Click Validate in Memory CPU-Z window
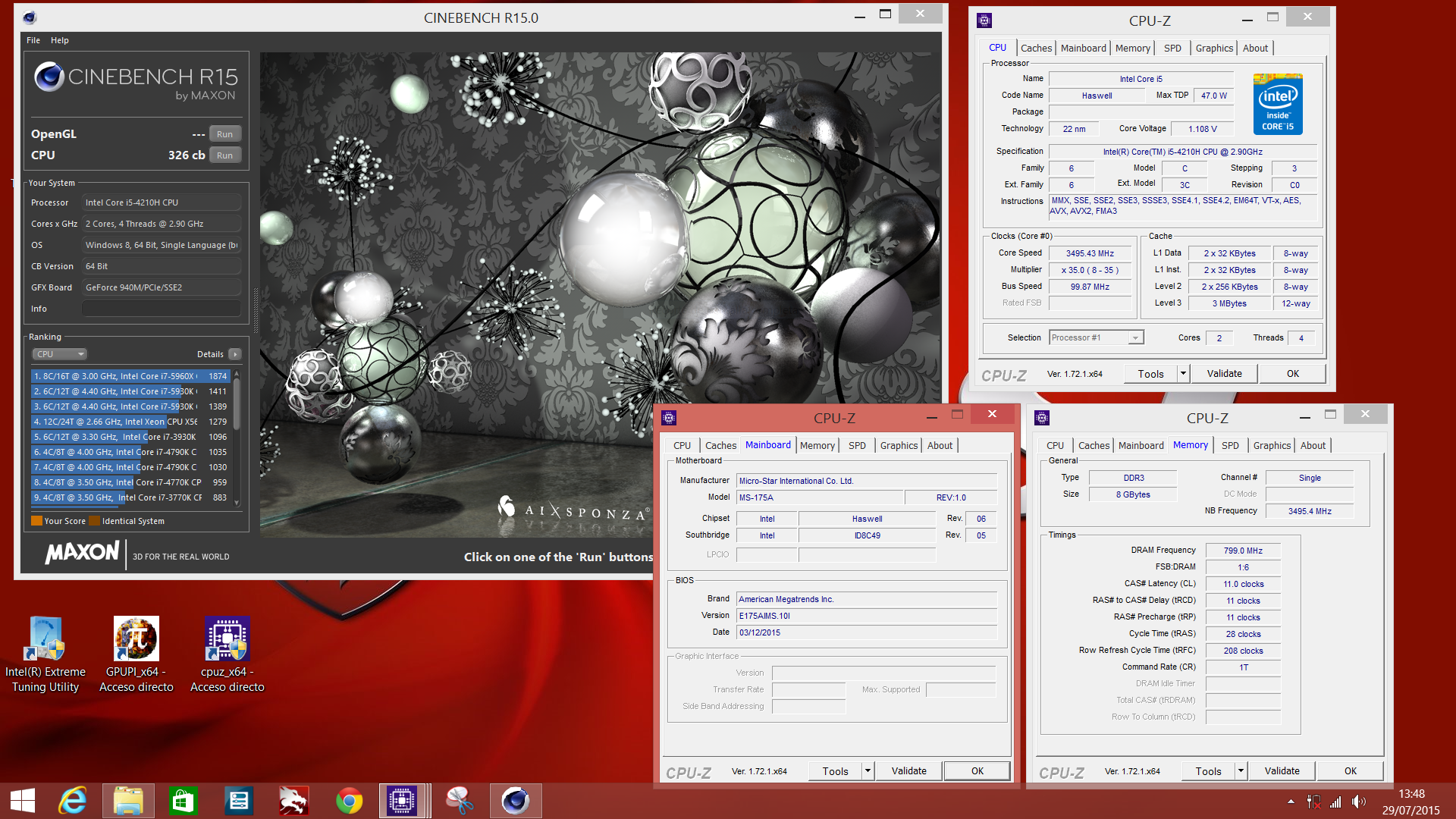Viewport: 1456px width, 819px height. tap(1282, 771)
